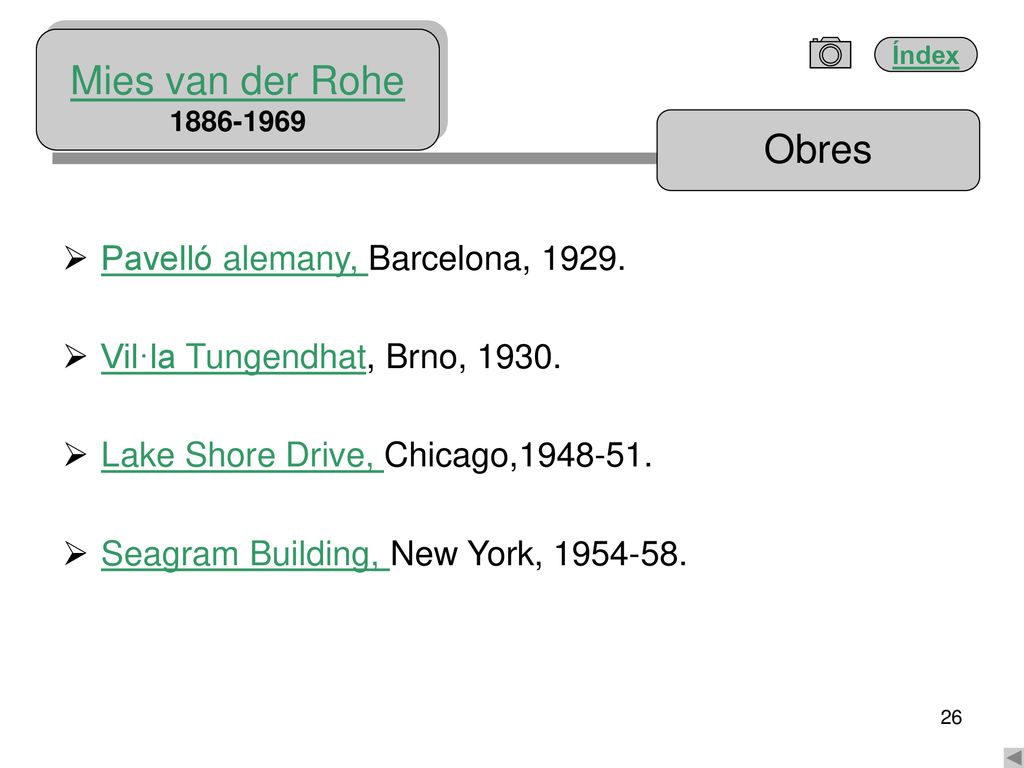Follow the Pavelló alemany link

[234, 259]
